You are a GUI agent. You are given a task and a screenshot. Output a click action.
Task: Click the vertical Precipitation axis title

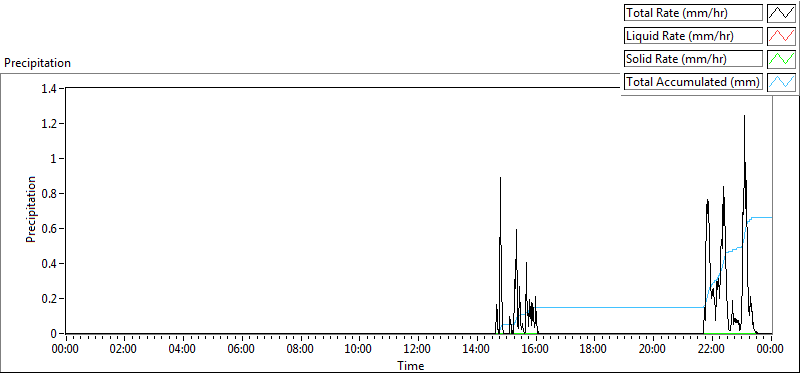point(31,209)
